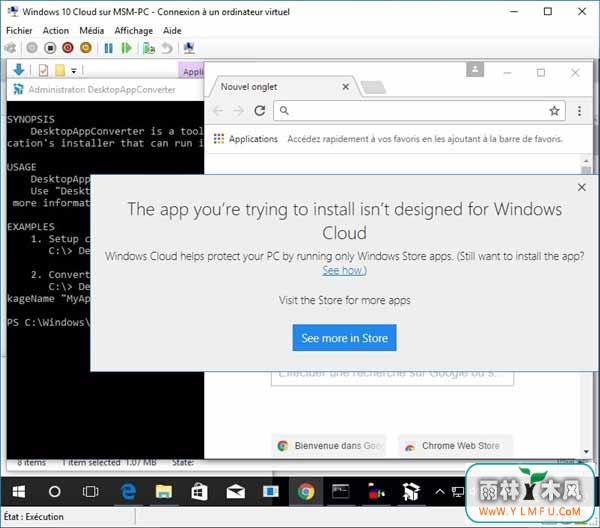Send Ctrl+Alt+Del via Hyper-V toolbar icon
The width and height of the screenshot is (600, 528).
10,48
